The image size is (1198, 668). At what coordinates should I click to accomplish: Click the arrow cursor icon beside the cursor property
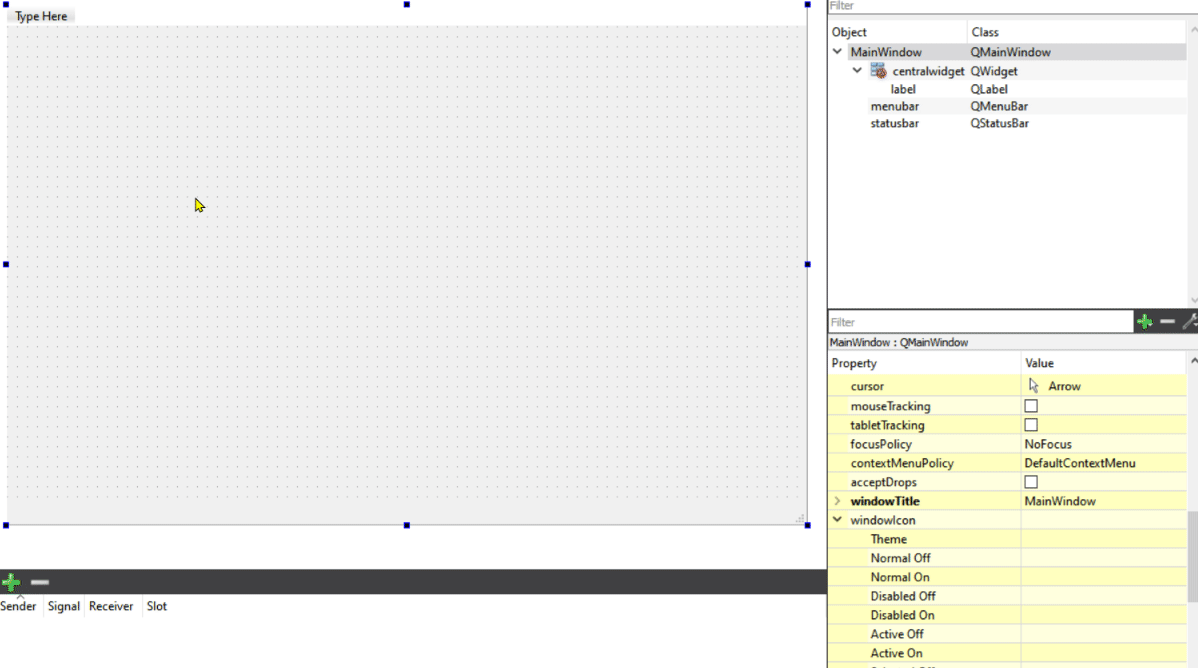coord(1033,385)
